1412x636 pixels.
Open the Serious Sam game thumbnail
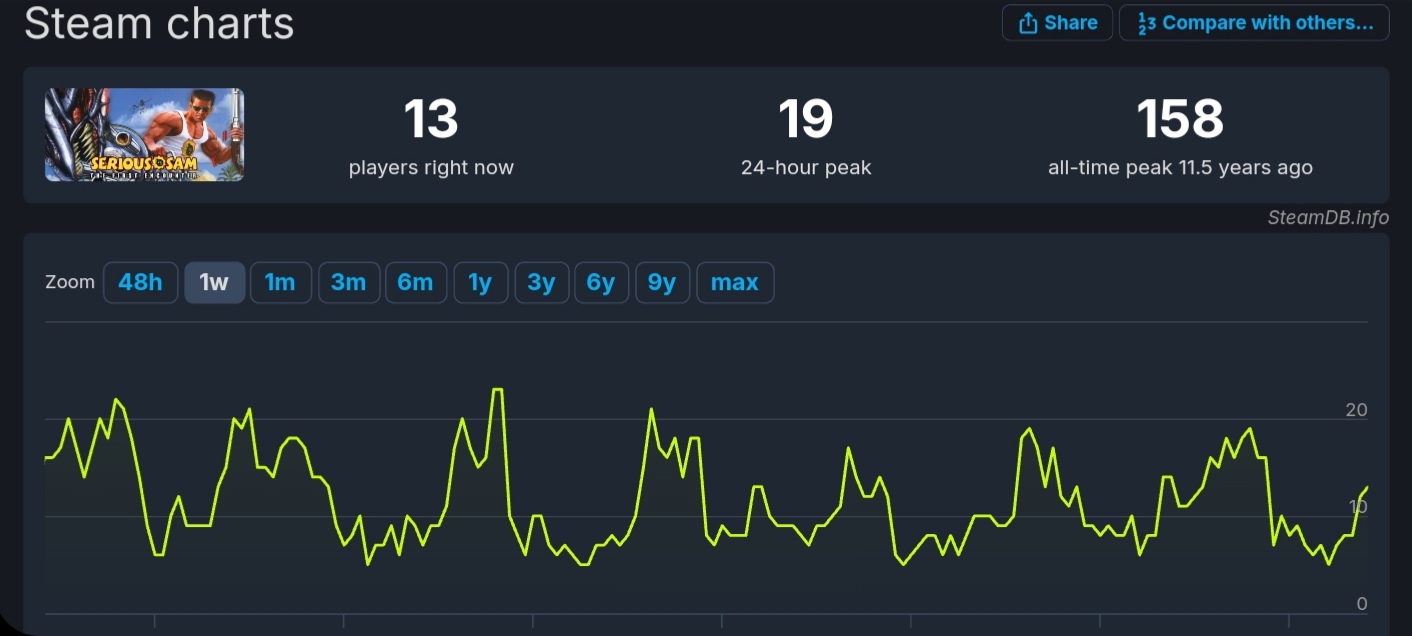[144, 135]
